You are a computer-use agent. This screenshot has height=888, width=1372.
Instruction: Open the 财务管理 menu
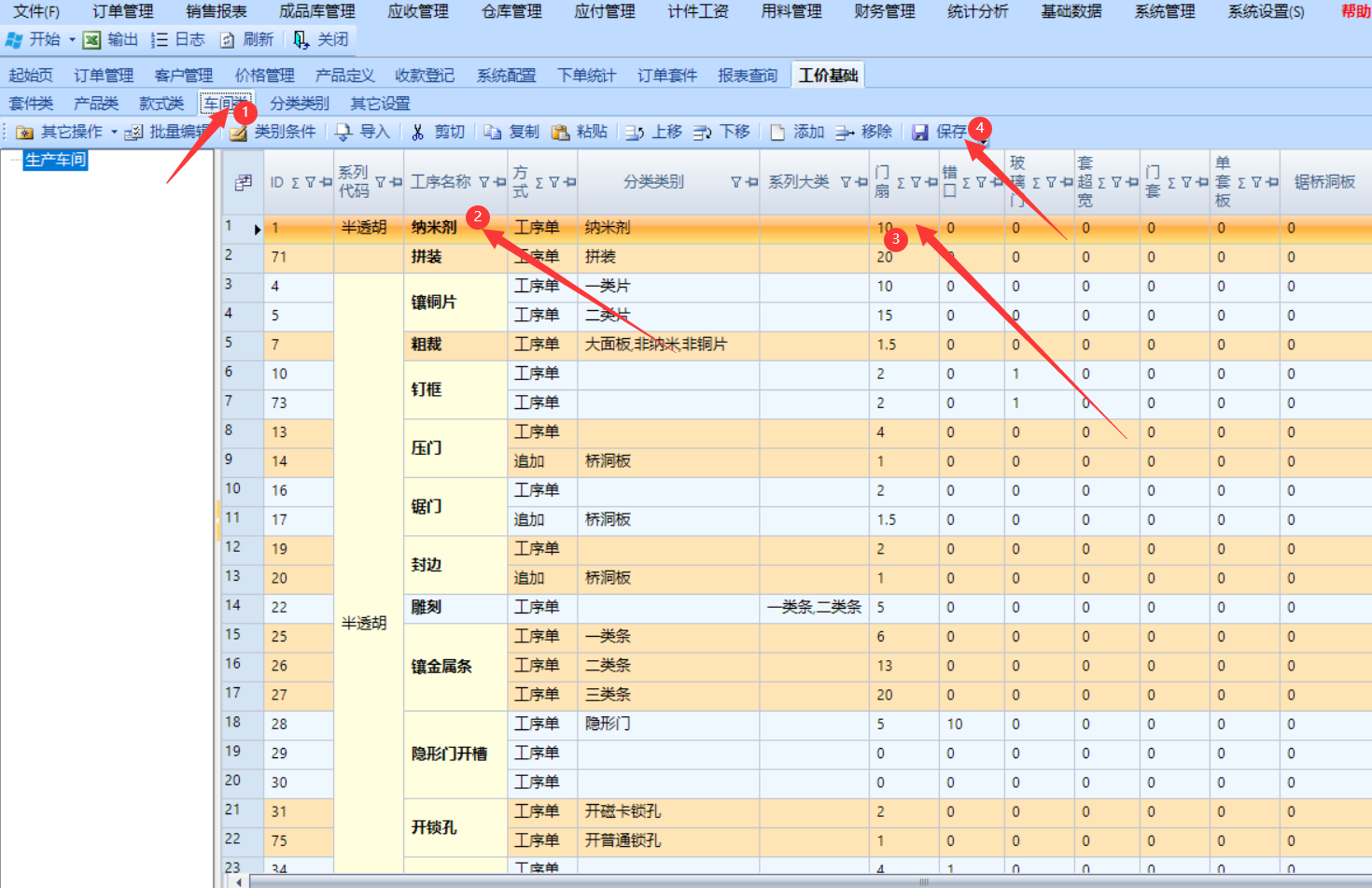(884, 11)
